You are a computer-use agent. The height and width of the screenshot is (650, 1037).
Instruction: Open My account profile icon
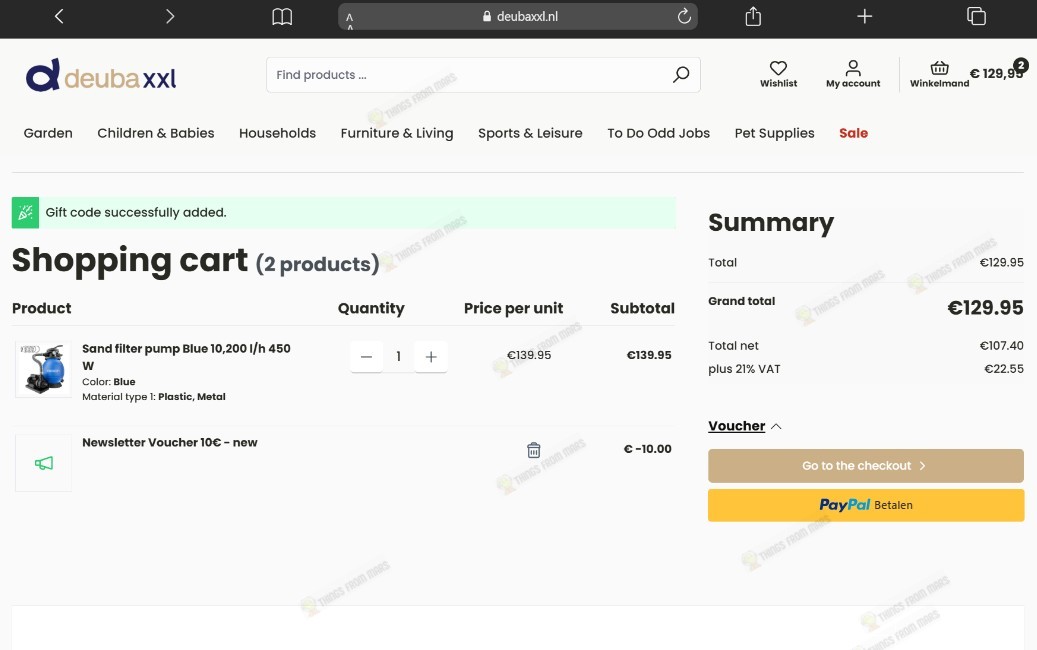click(853, 68)
